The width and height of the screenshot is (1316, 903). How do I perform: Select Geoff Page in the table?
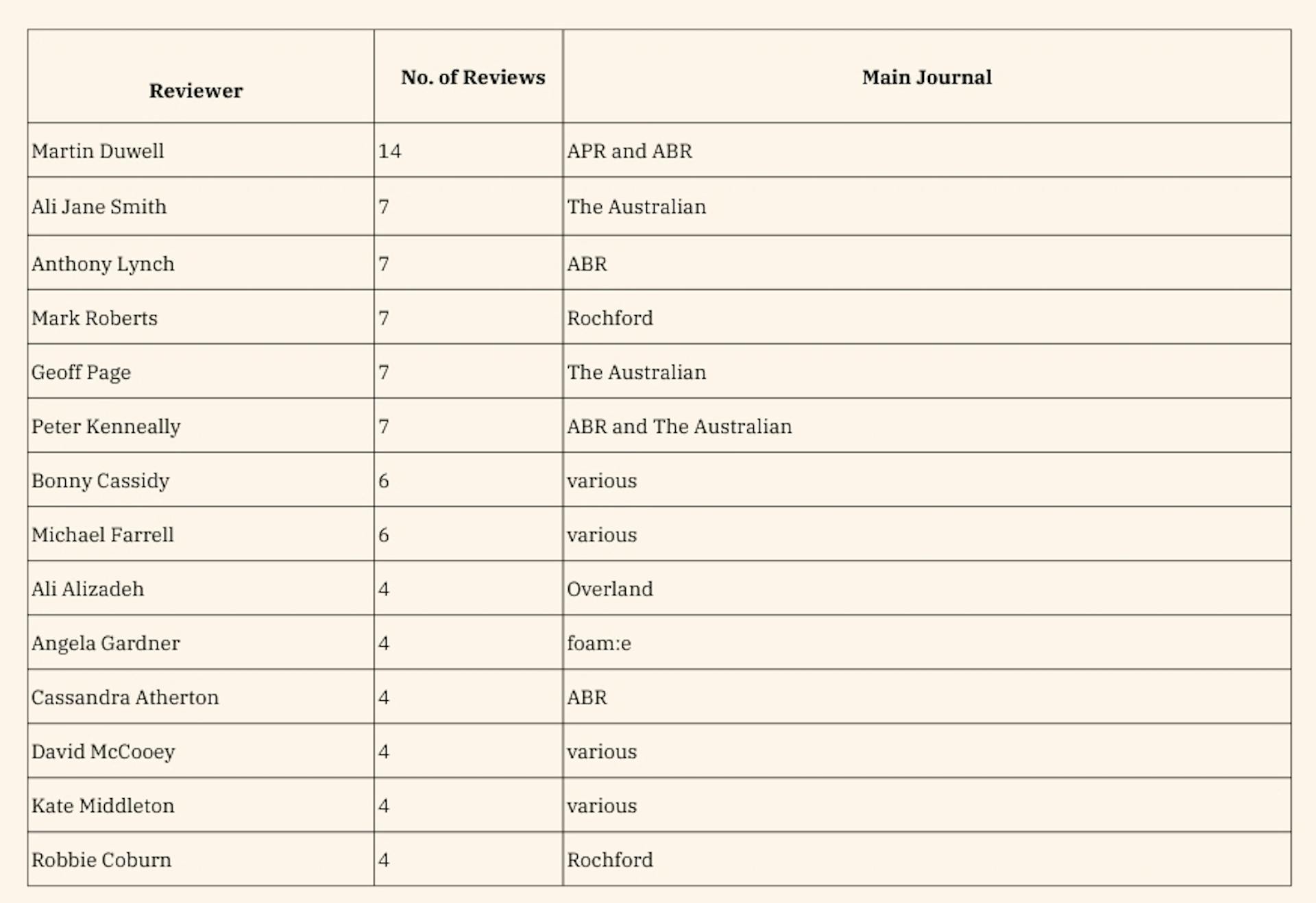tap(81, 372)
